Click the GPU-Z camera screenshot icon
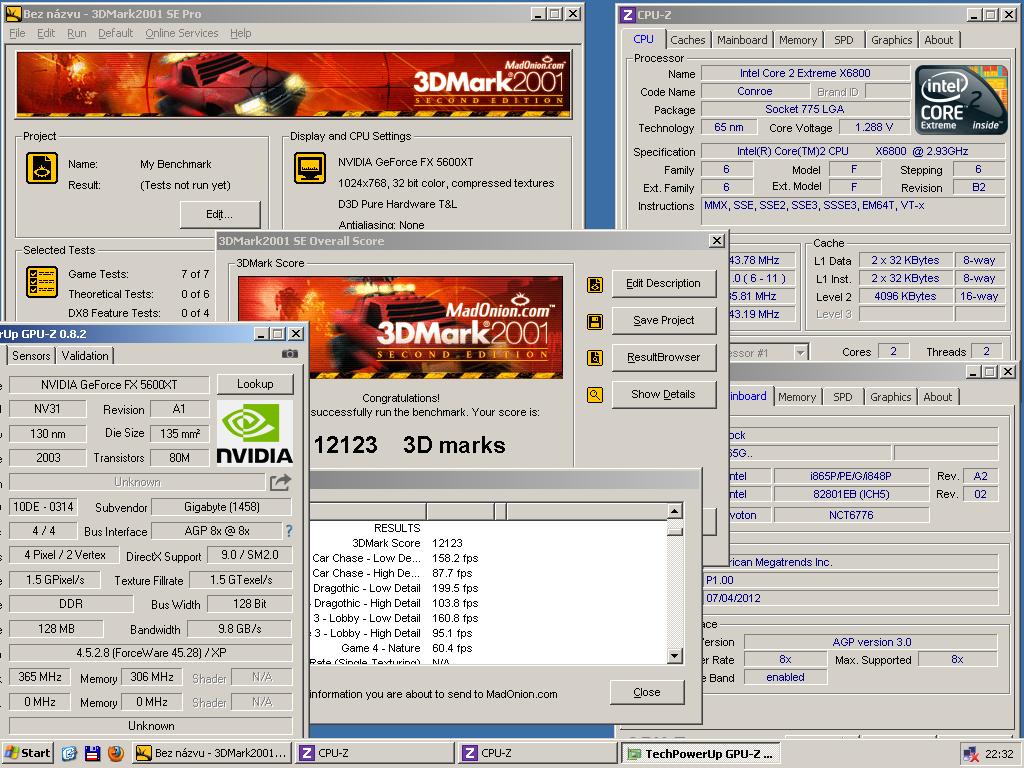The image size is (1024, 768). [x=289, y=354]
